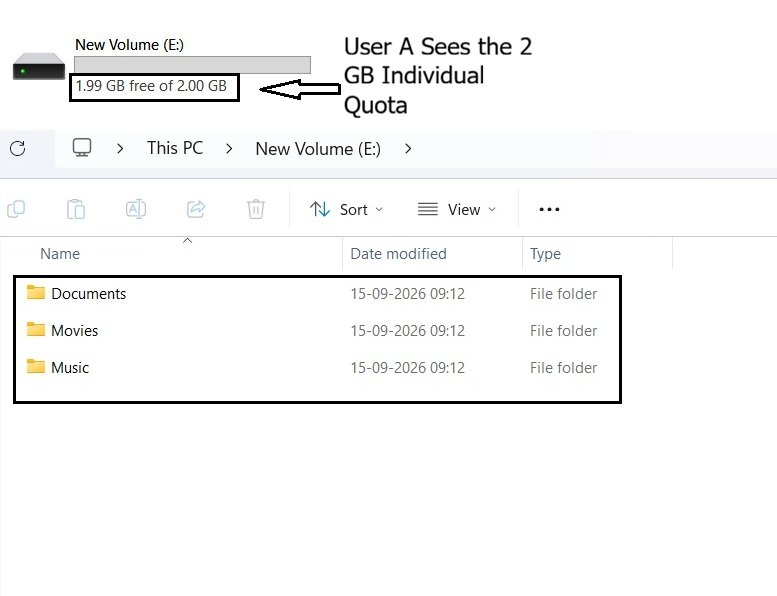
Task: Open the View dropdown menu
Action: click(x=456, y=210)
